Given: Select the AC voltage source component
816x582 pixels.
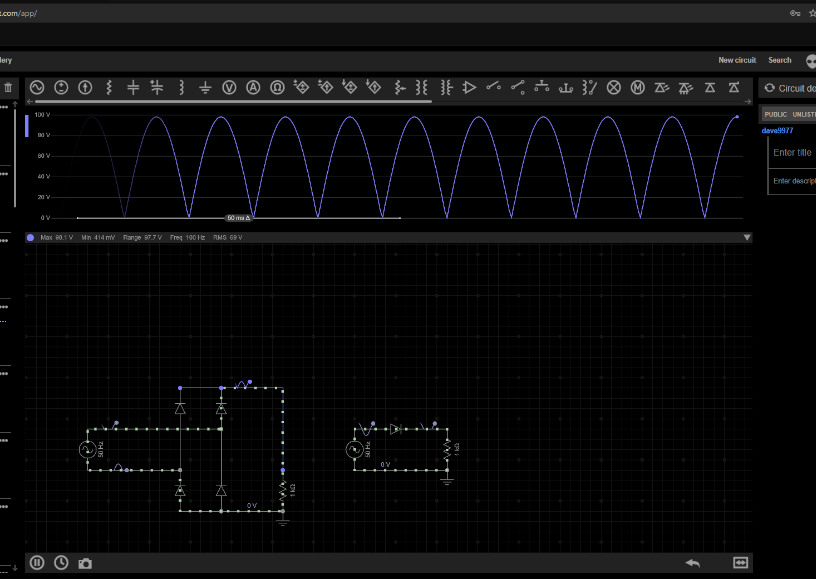Looking at the screenshot, I should [37, 88].
